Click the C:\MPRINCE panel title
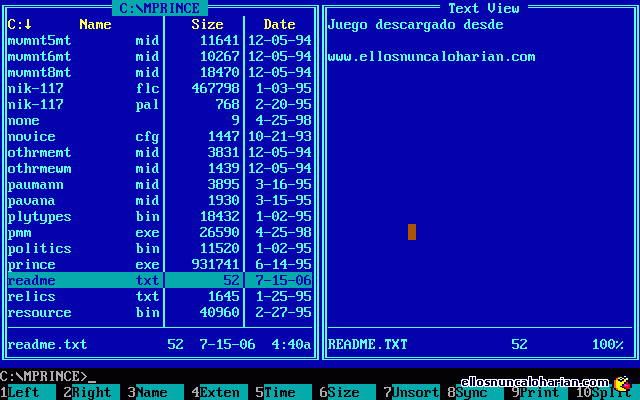Image resolution: width=640 pixels, height=400 pixels. (160, 8)
